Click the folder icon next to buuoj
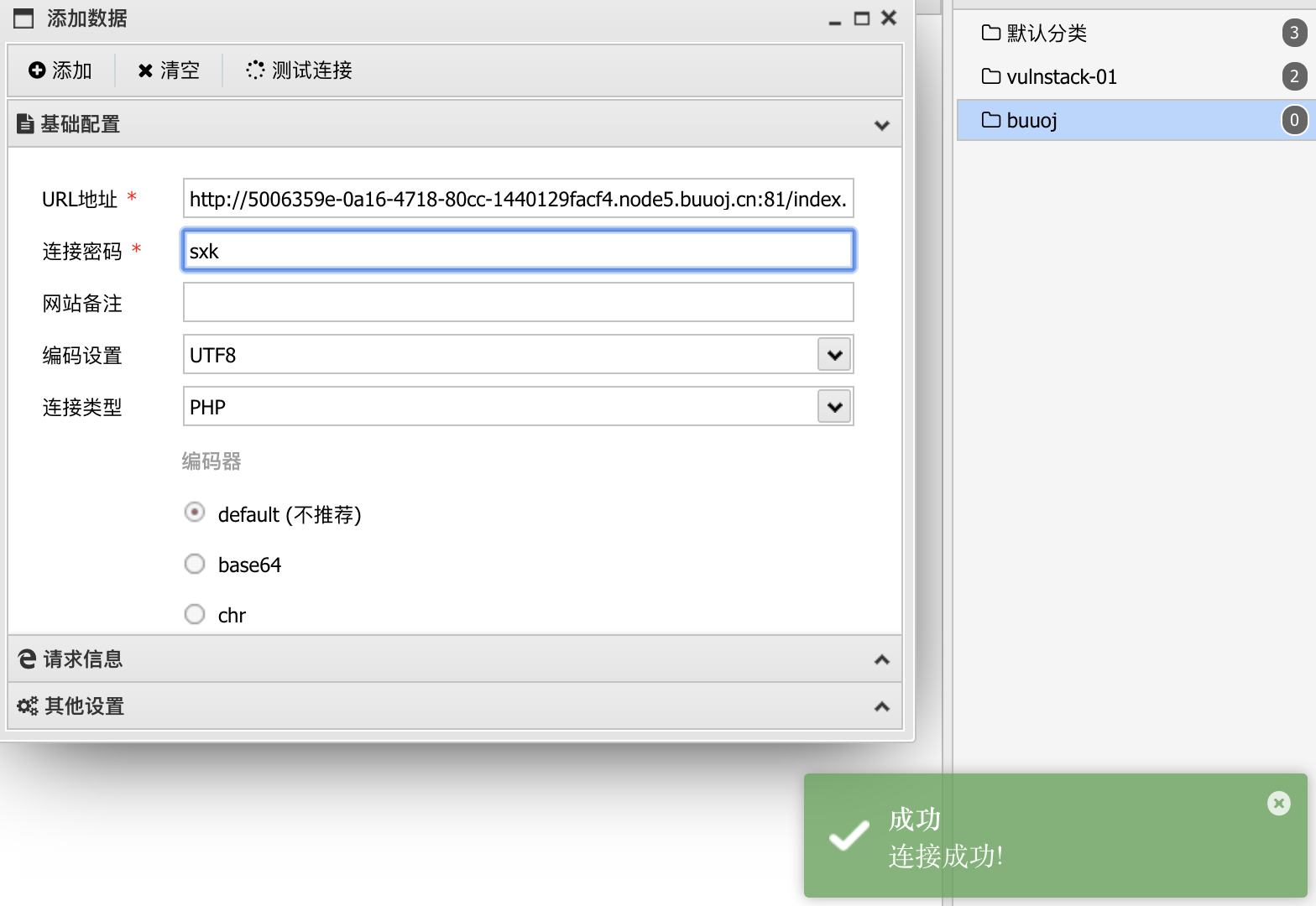1316x906 pixels. tap(991, 120)
